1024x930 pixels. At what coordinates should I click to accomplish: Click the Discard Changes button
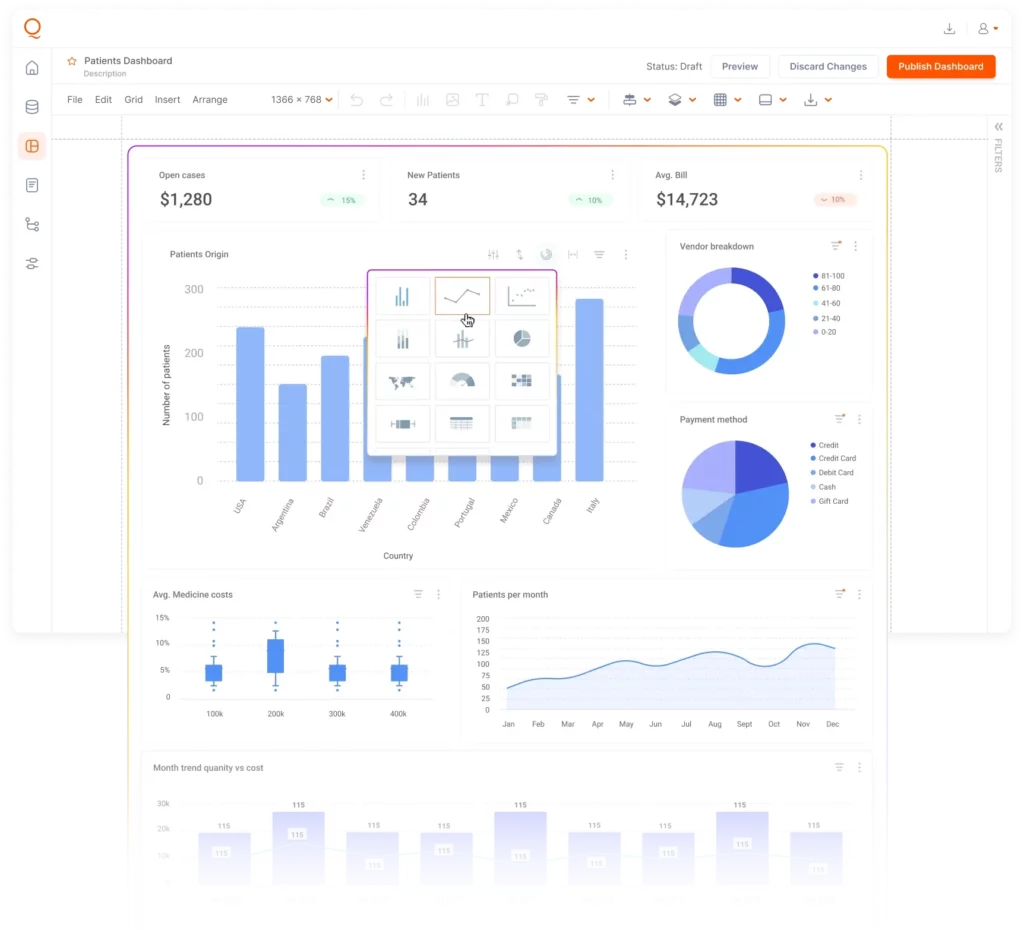click(x=827, y=67)
